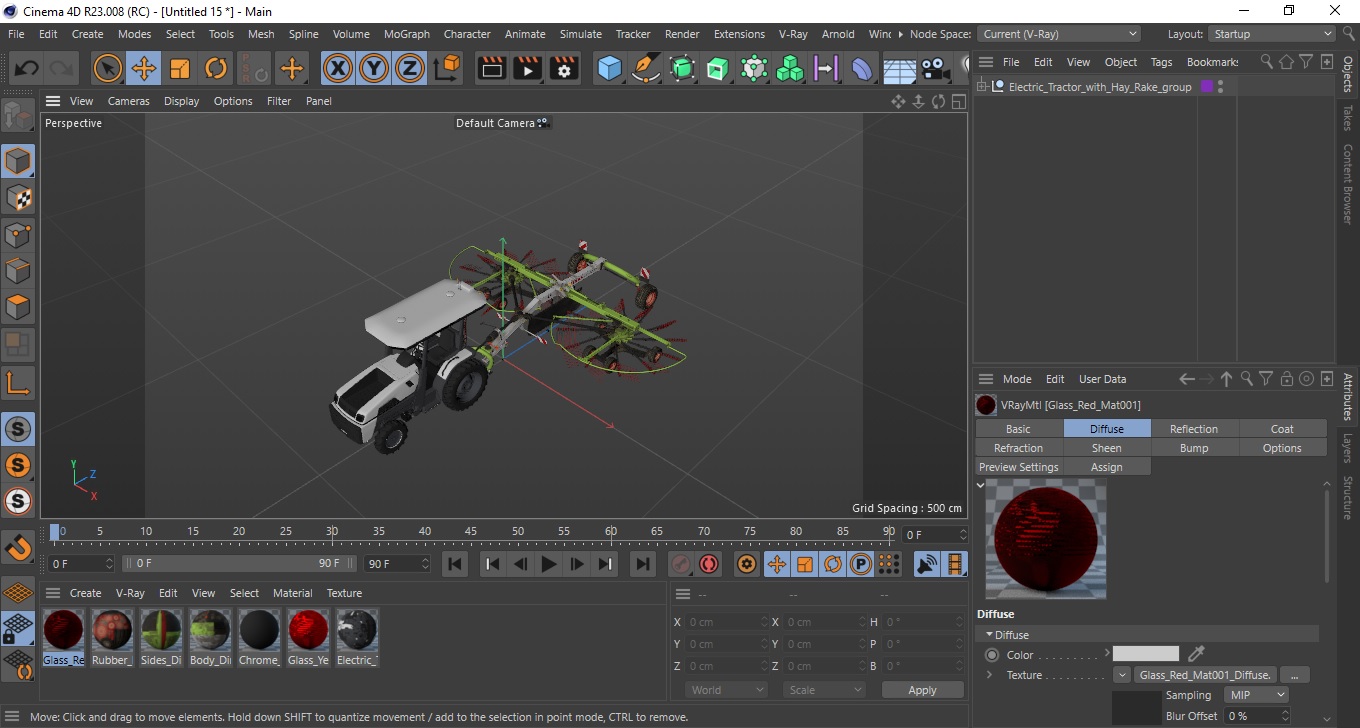This screenshot has height=728, width=1360.
Task: Open the Sampling MIP dropdown
Action: pos(1257,695)
